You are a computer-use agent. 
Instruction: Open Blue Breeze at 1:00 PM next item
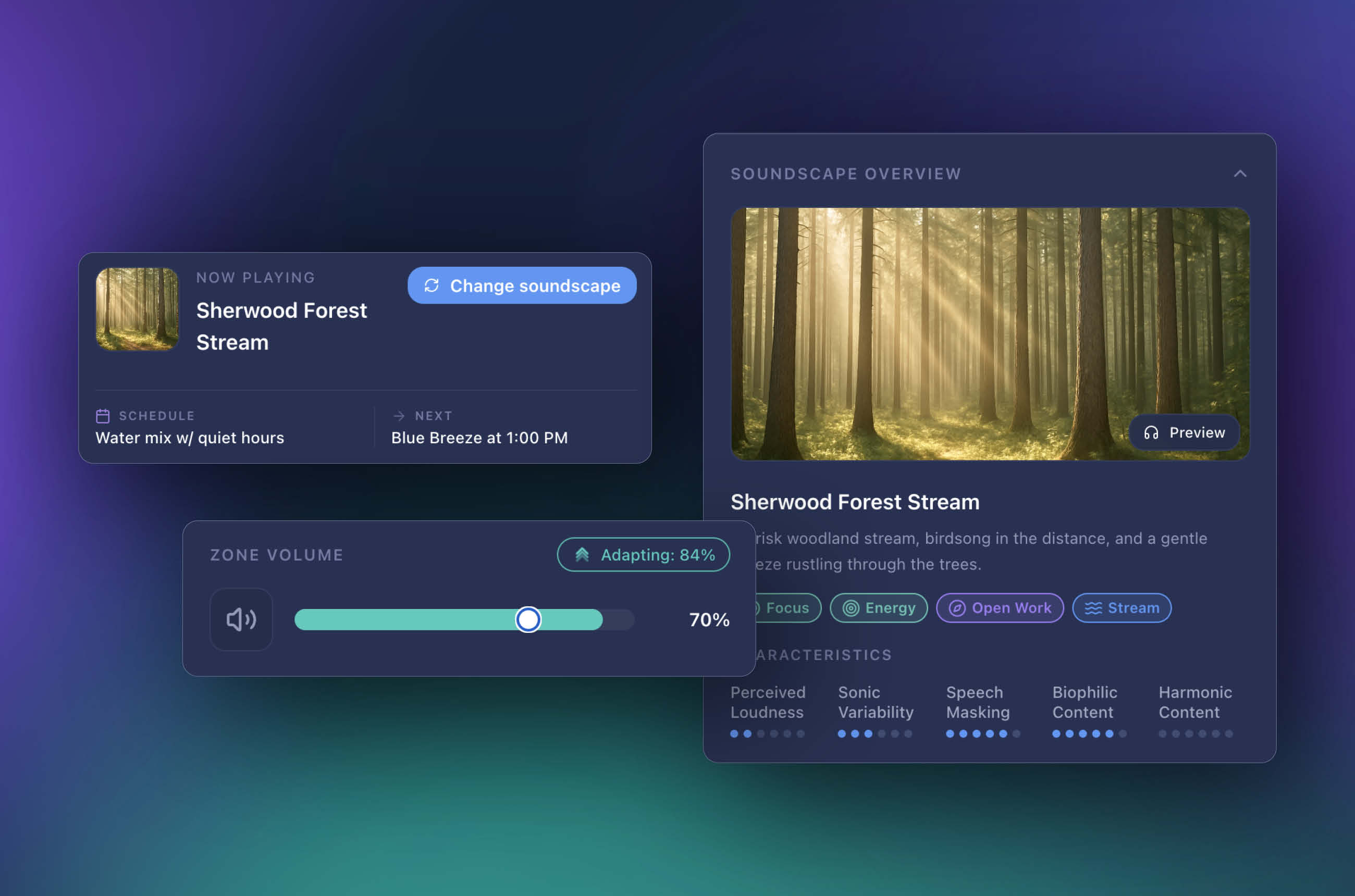point(479,438)
